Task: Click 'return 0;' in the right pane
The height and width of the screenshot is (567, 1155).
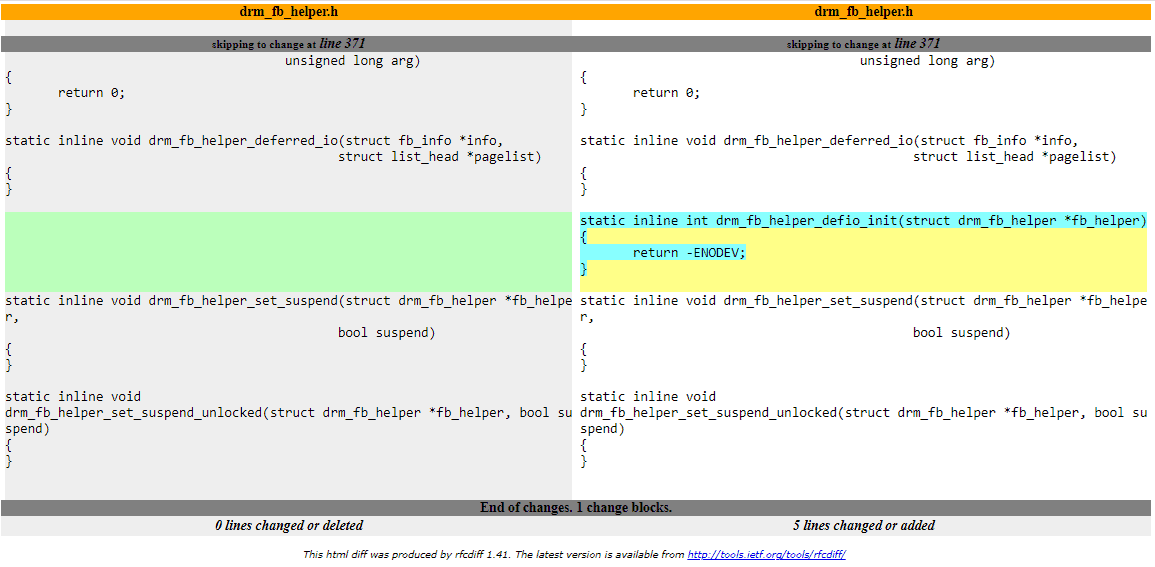Action: click(667, 93)
